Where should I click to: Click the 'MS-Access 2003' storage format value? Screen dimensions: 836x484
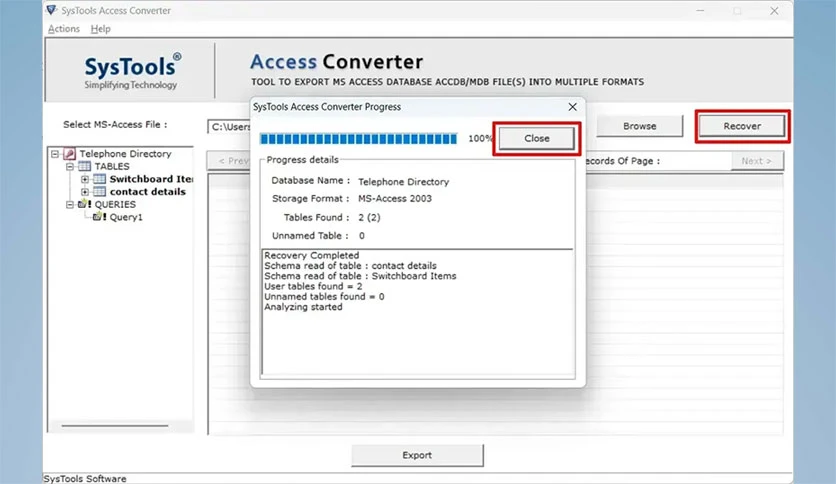395,199
